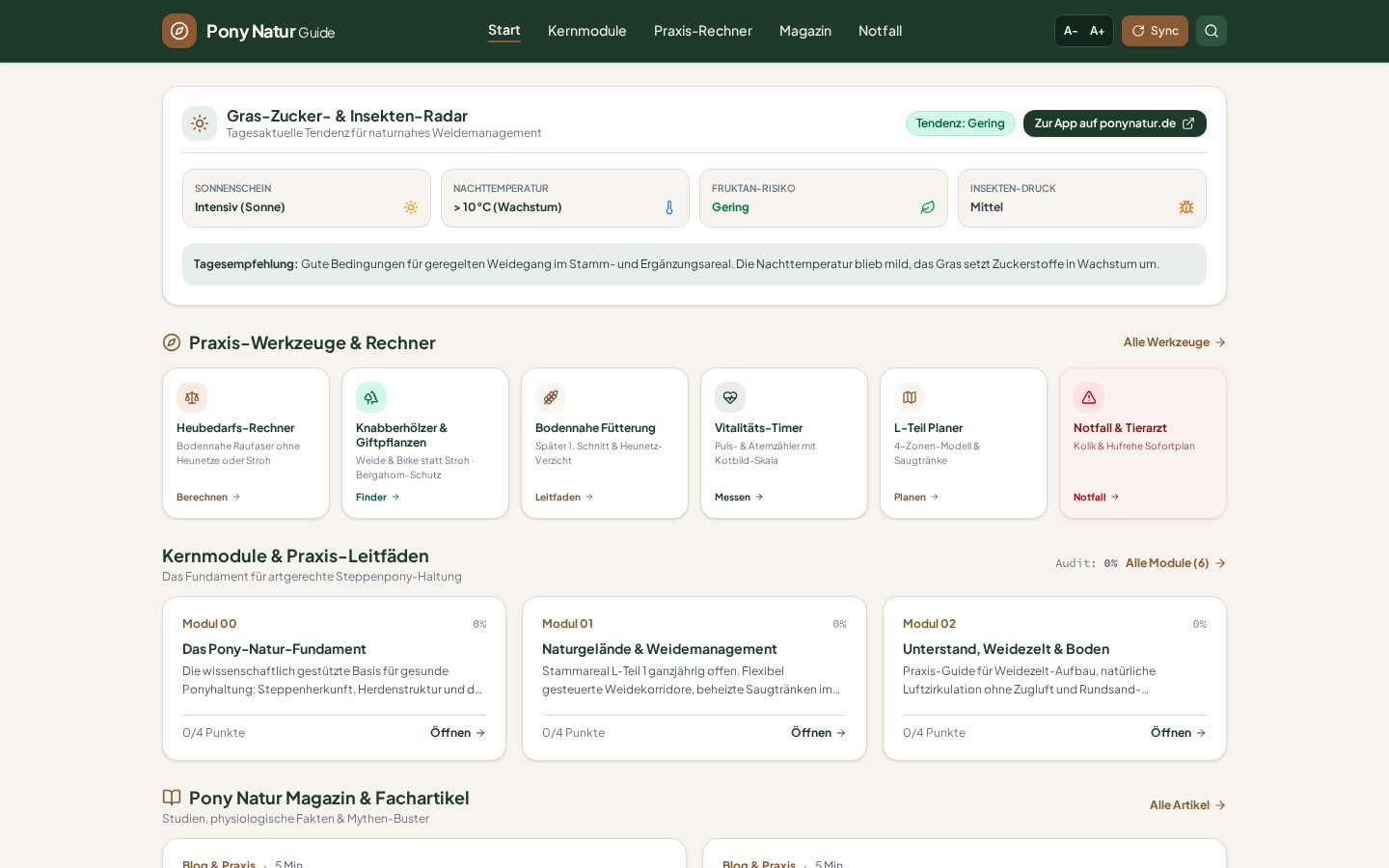
Task: Open Alle Module (6) link
Action: [1176, 563]
